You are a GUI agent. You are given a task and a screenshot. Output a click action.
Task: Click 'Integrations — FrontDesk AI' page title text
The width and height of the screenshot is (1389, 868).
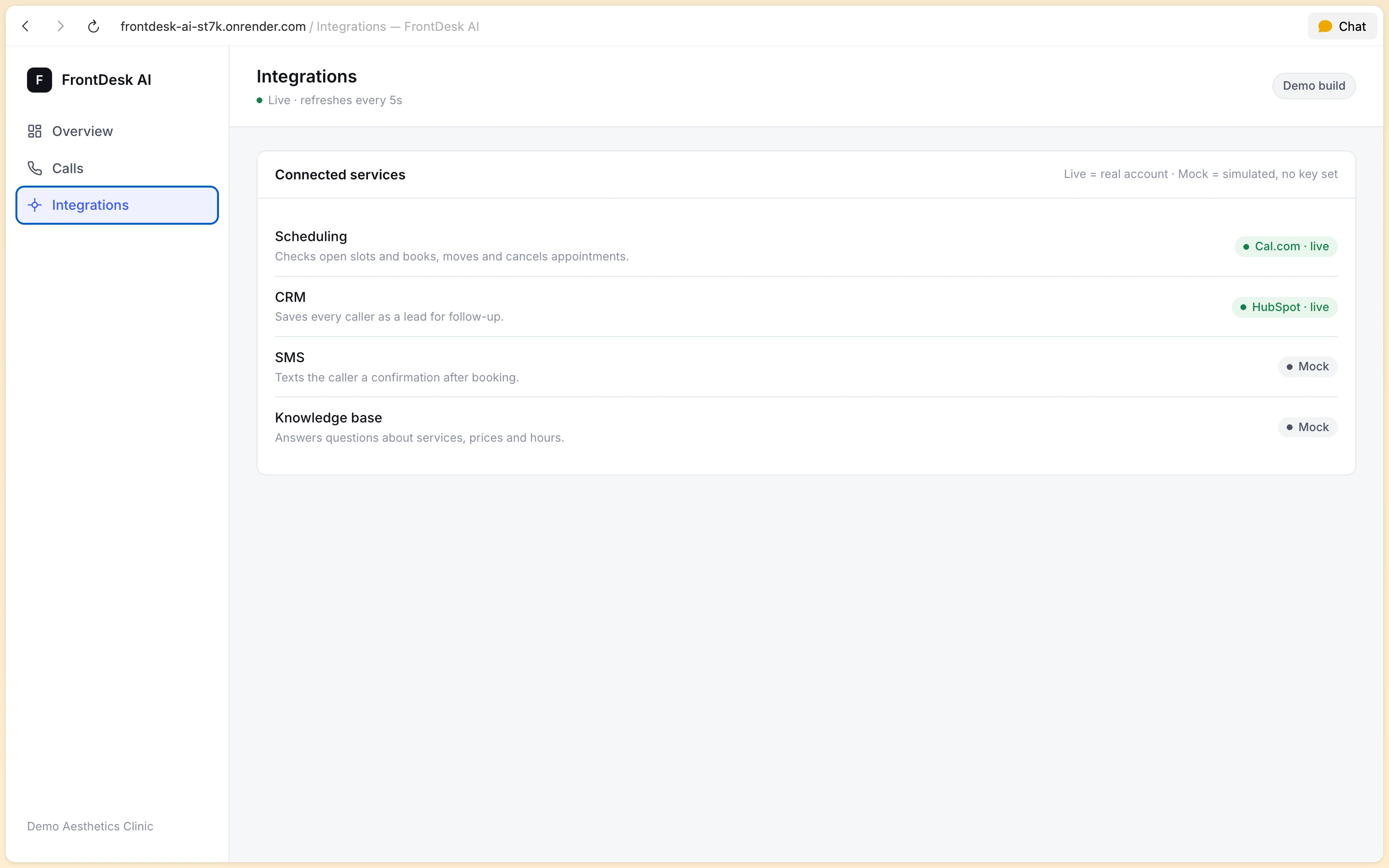(398, 27)
